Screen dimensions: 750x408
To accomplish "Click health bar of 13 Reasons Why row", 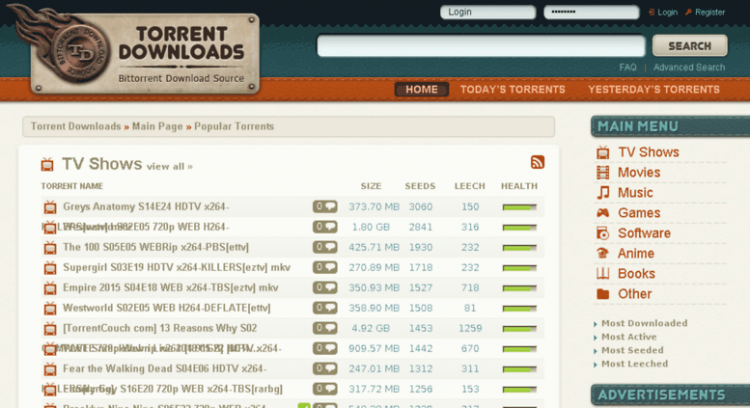I will point(519,329).
